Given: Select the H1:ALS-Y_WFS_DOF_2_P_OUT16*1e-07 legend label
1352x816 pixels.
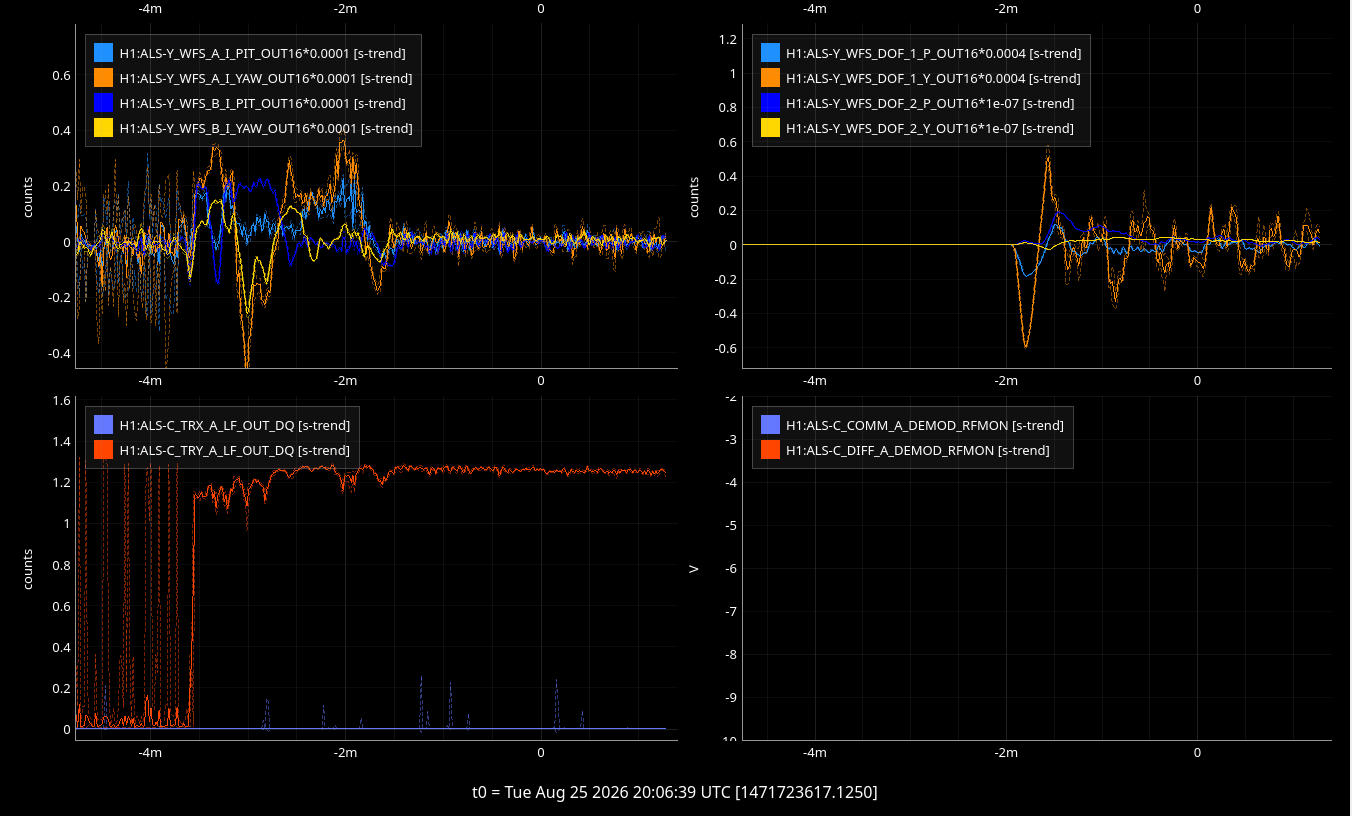Looking at the screenshot, I should pyautogui.click(x=930, y=103).
